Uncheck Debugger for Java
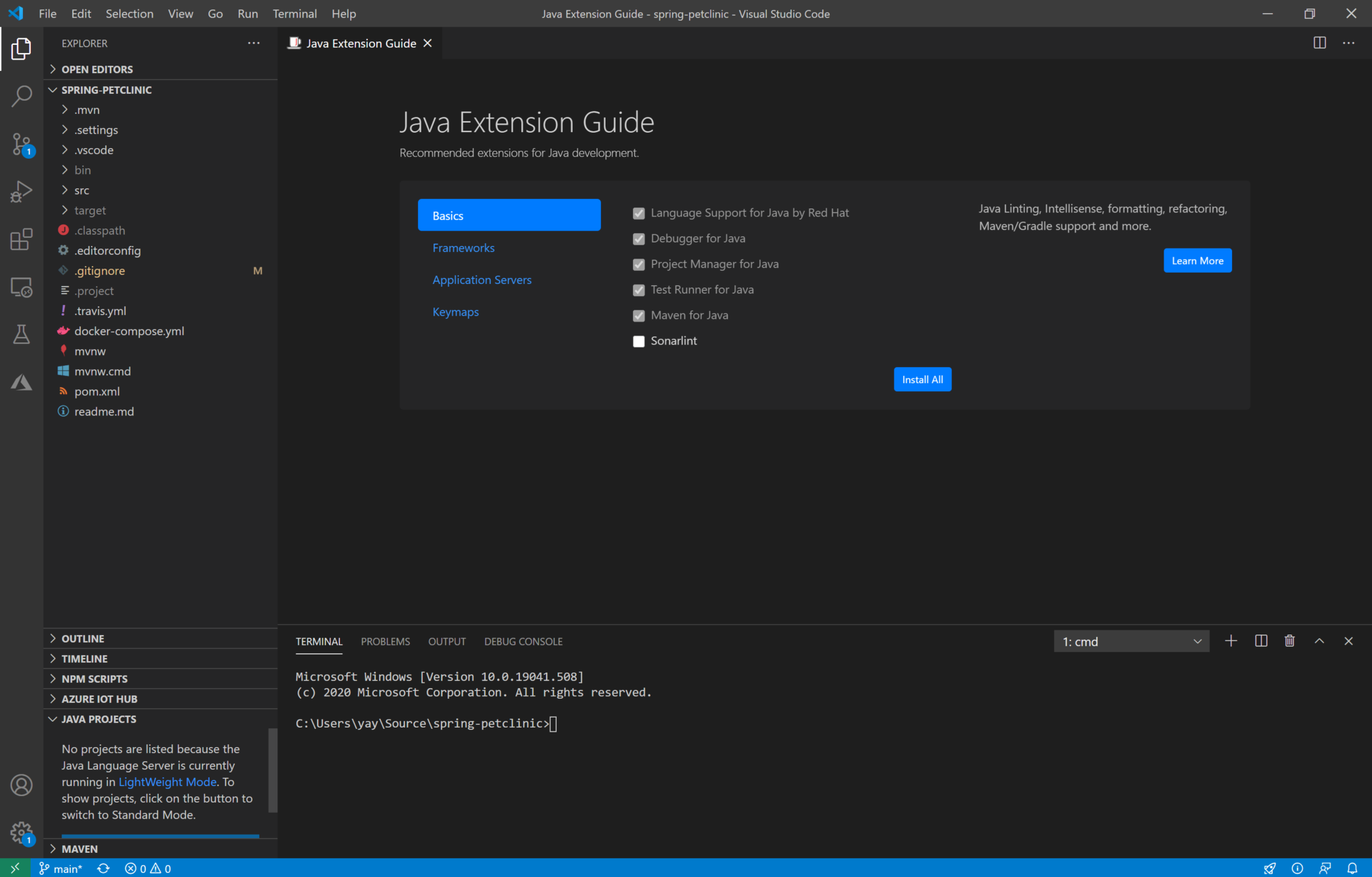 (x=638, y=239)
